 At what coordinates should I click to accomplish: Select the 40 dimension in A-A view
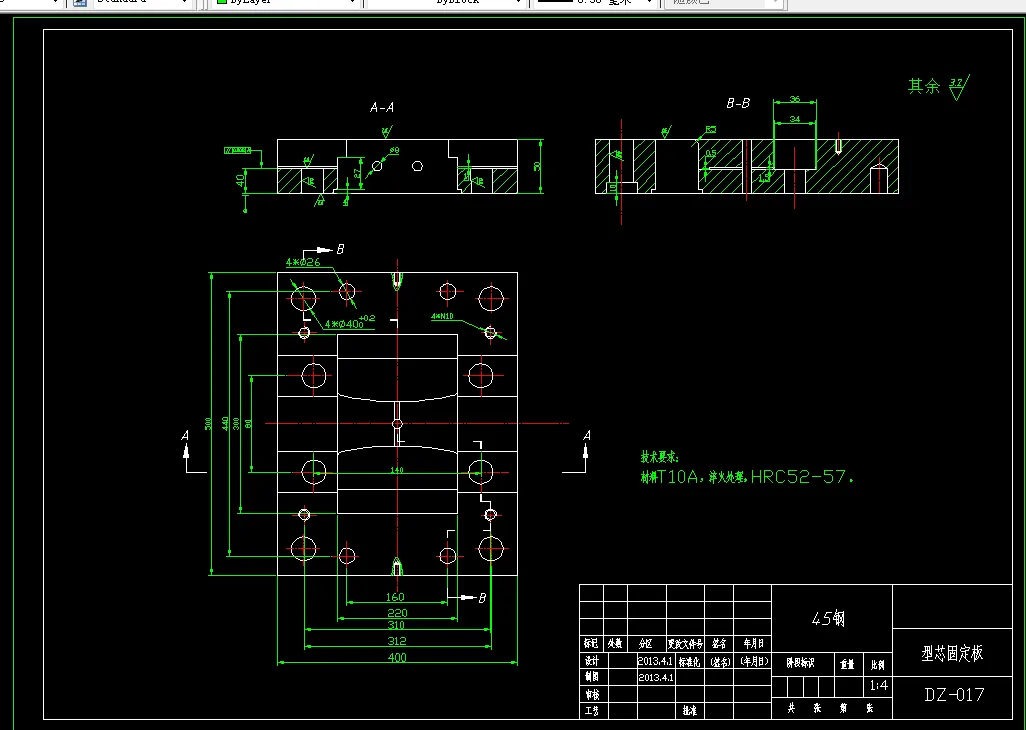[241, 179]
